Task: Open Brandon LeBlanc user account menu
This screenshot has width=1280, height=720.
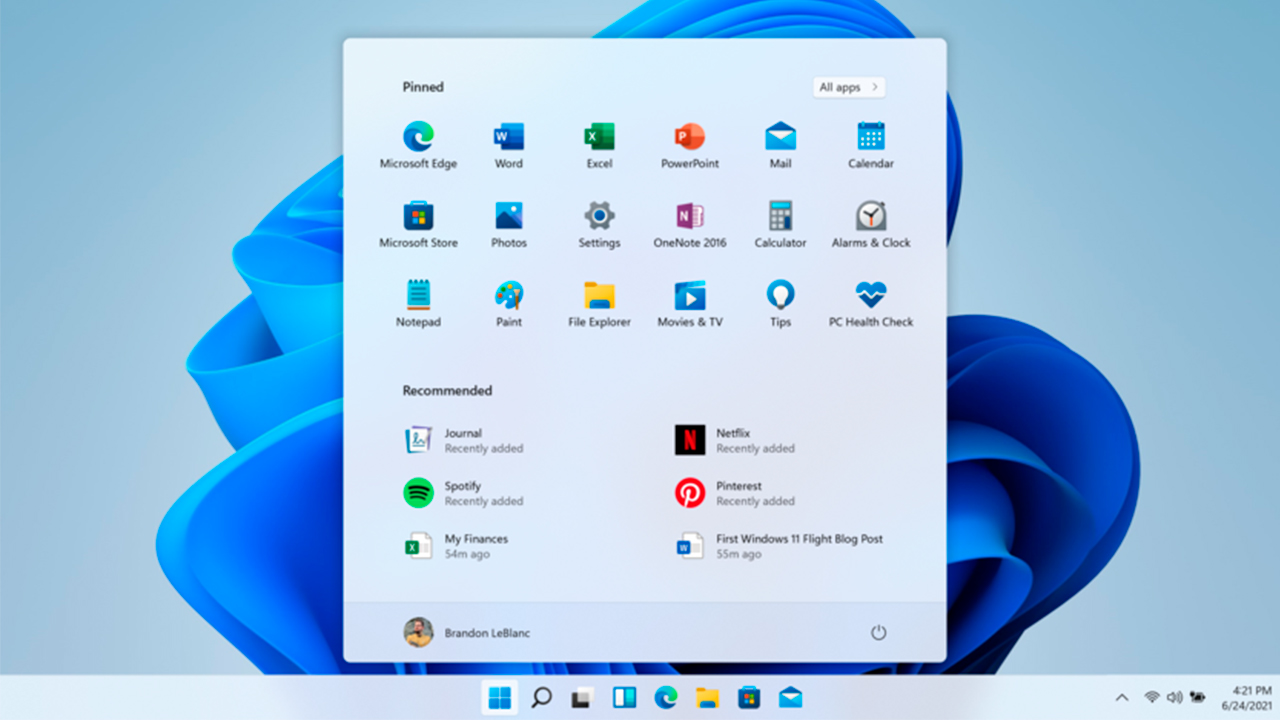Action: point(467,632)
